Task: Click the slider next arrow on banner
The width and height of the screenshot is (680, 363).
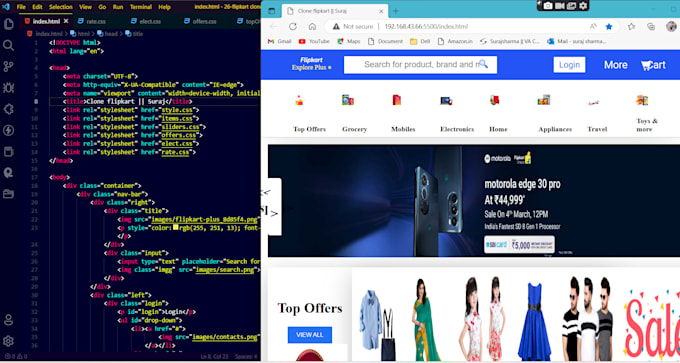Action: (274, 213)
